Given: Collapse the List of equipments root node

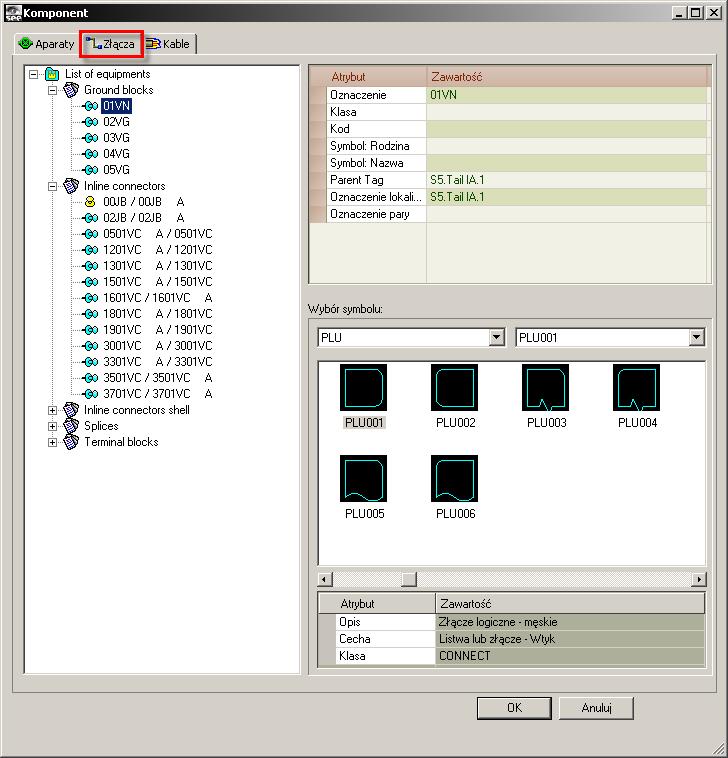Looking at the screenshot, I should pyautogui.click(x=33, y=74).
